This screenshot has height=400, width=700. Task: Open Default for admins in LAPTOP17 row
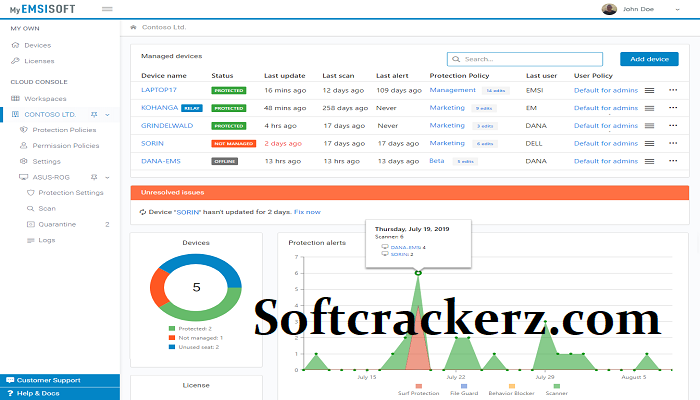pos(606,90)
